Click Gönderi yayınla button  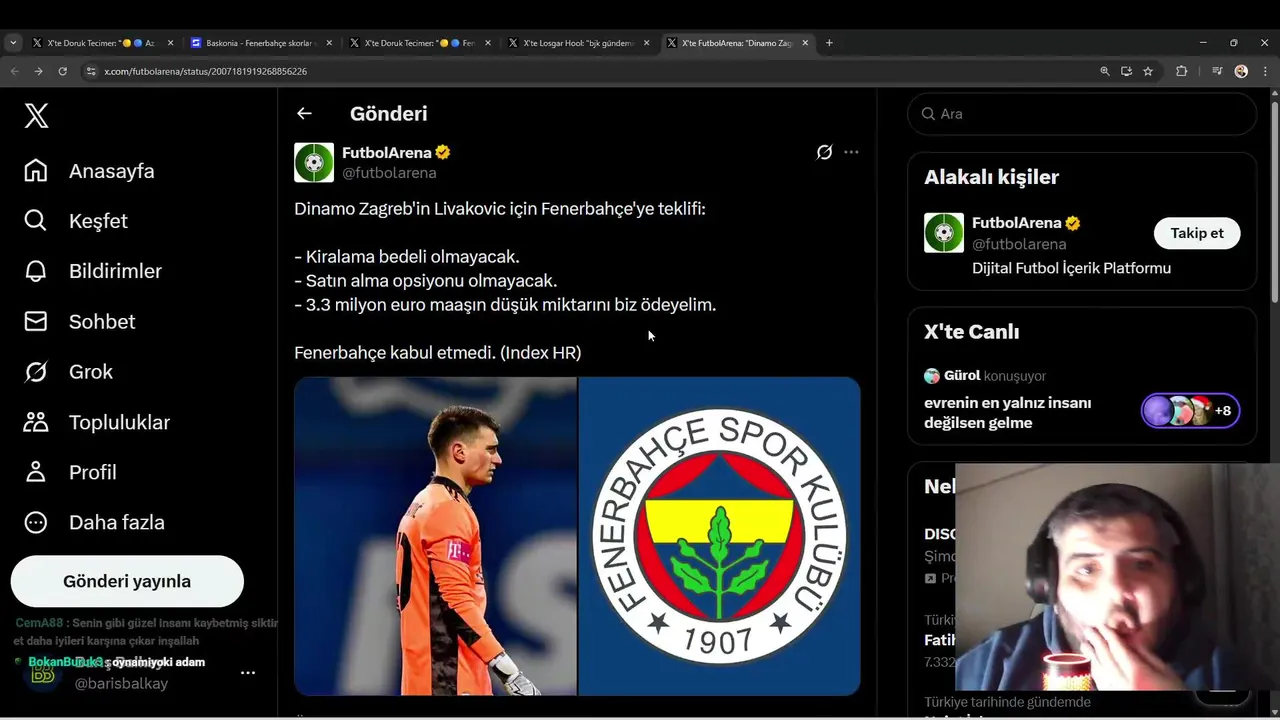pos(127,581)
